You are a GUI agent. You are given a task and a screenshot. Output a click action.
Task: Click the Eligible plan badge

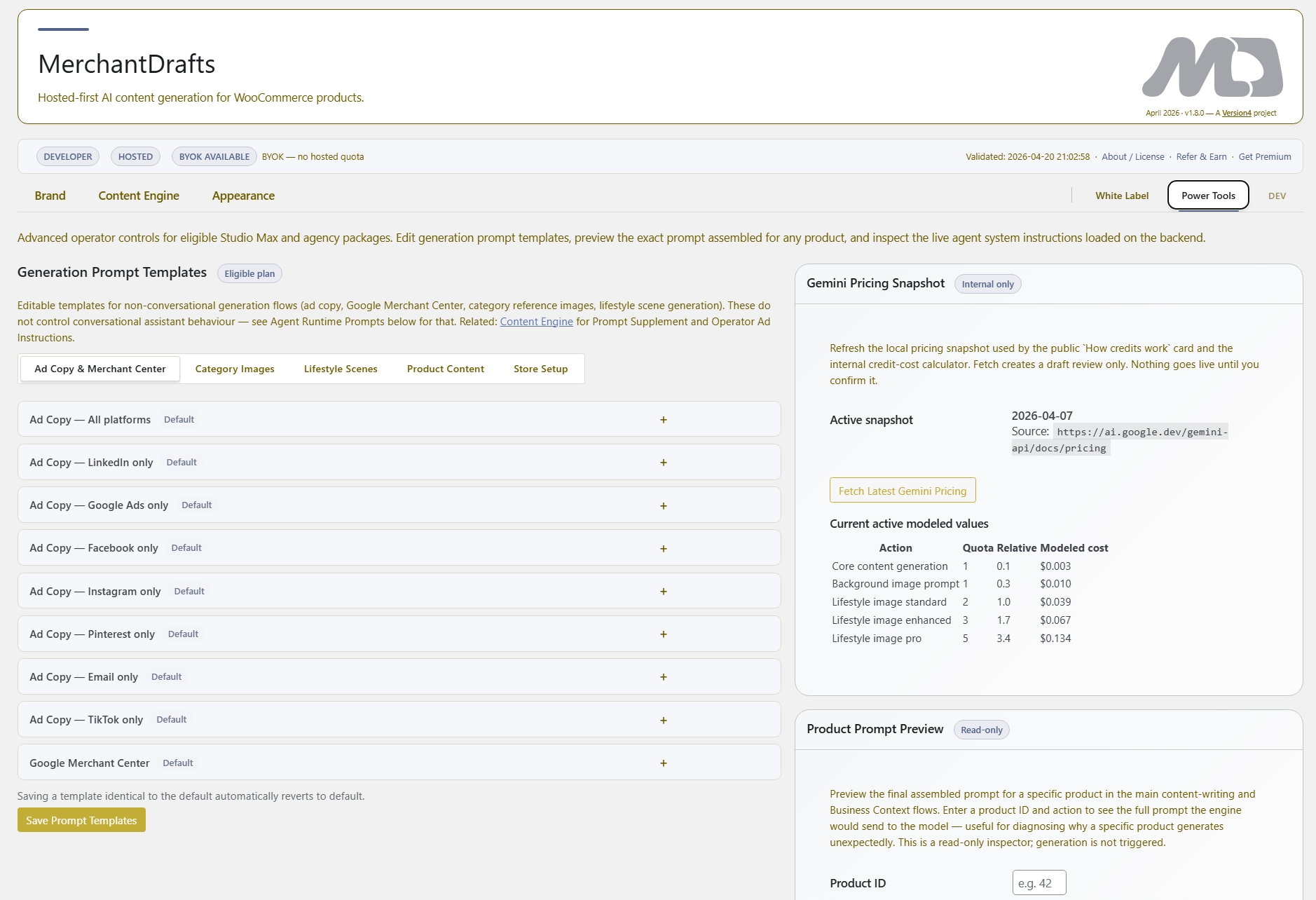point(249,273)
